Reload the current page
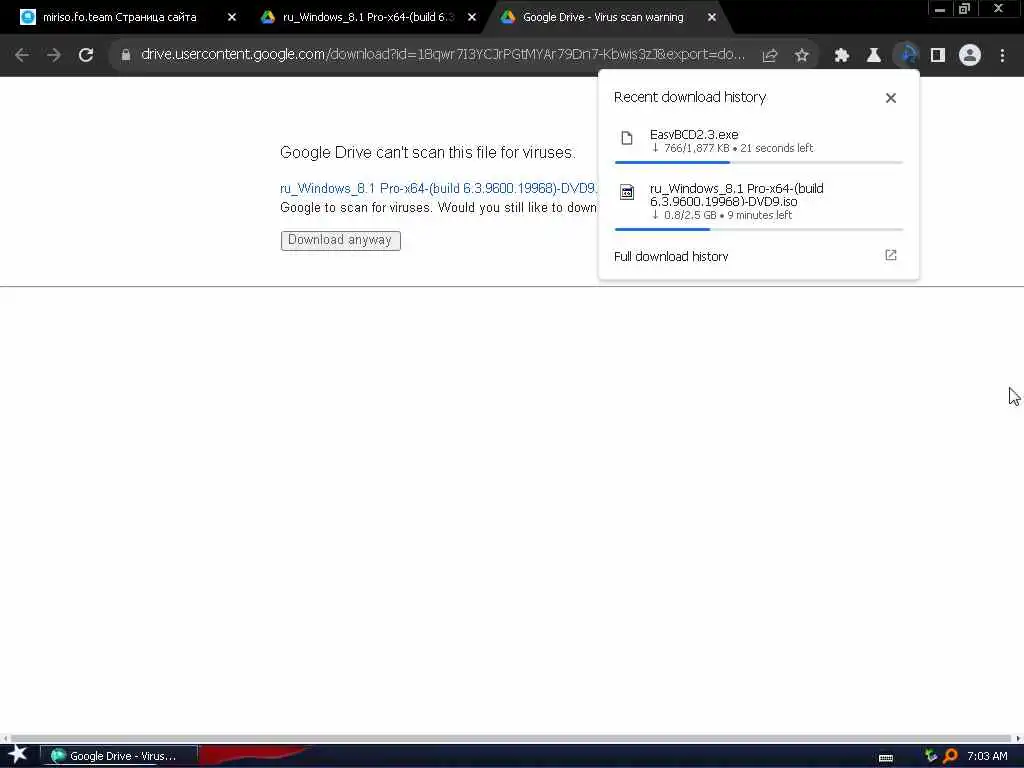 [86, 56]
